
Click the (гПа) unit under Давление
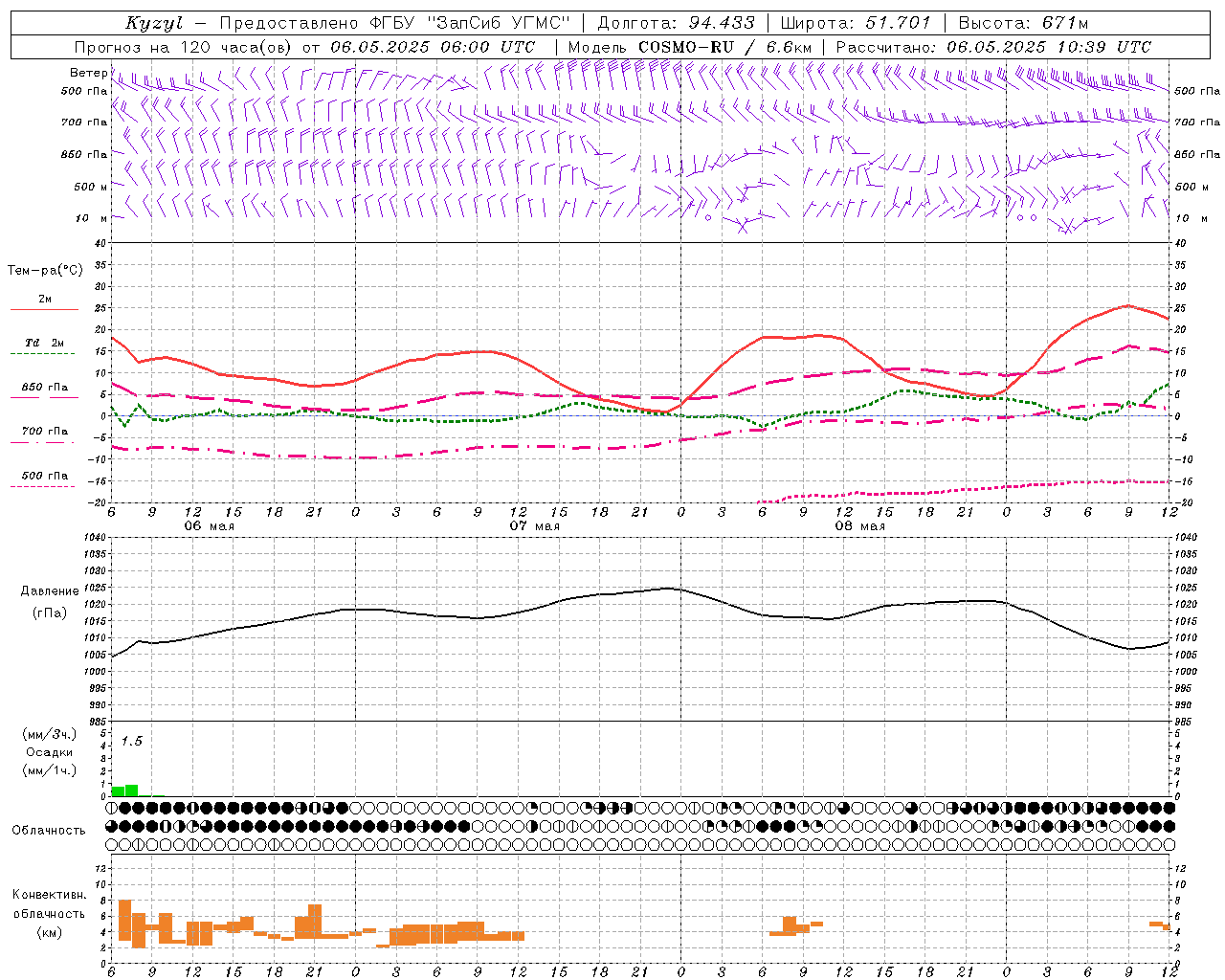50,613
